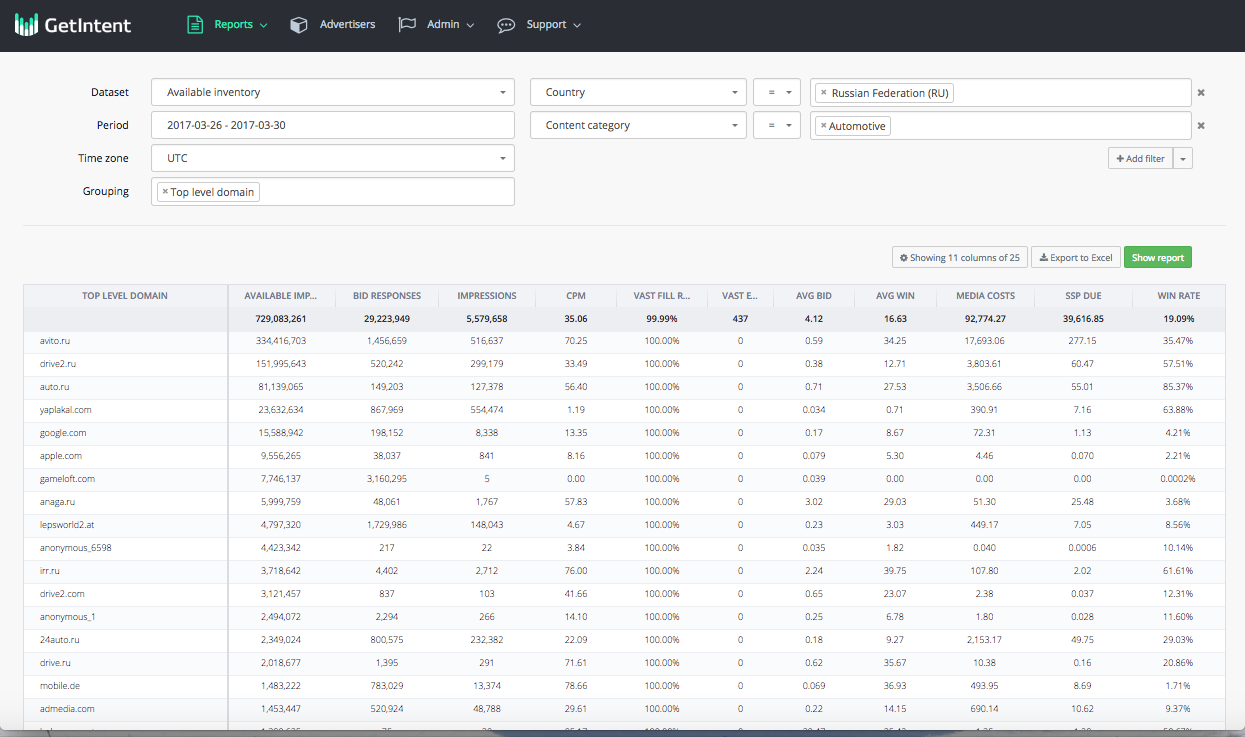
Task: Remove the Top level domain grouping
Action: [165, 192]
